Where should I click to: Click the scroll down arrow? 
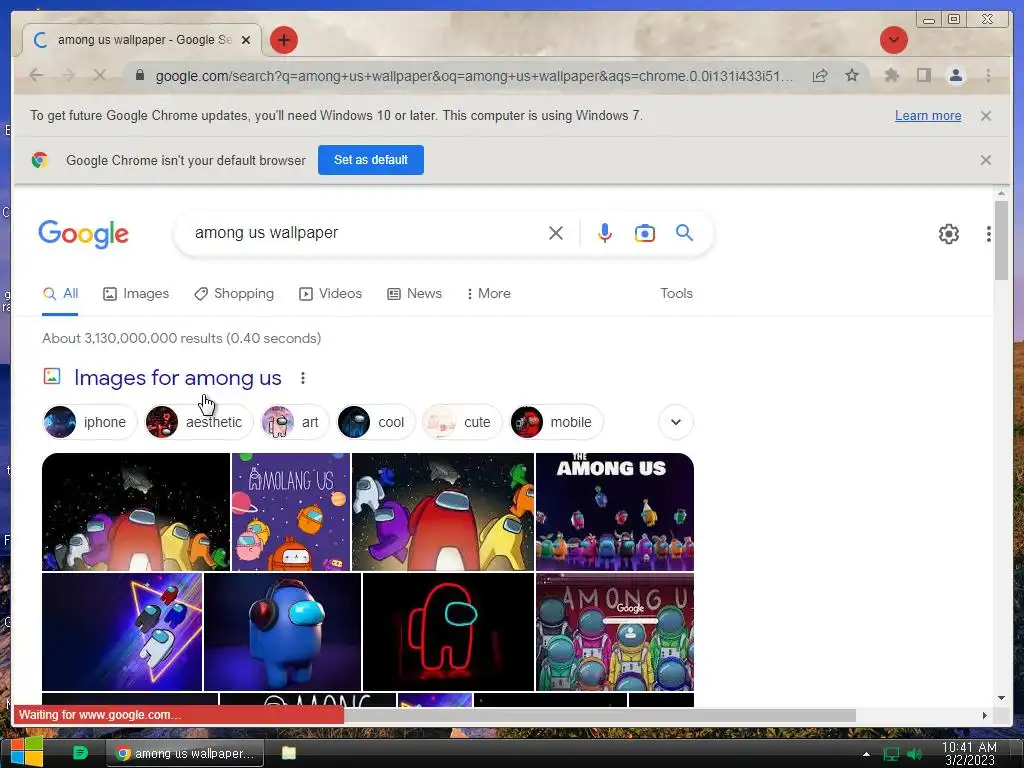point(1001,698)
